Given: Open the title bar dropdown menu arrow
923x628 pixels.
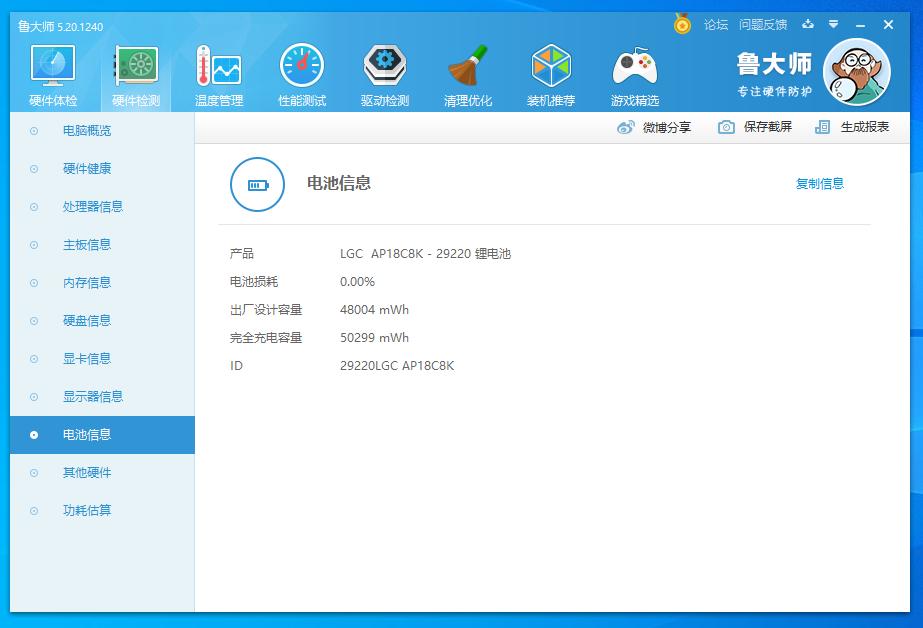Looking at the screenshot, I should [x=833, y=25].
